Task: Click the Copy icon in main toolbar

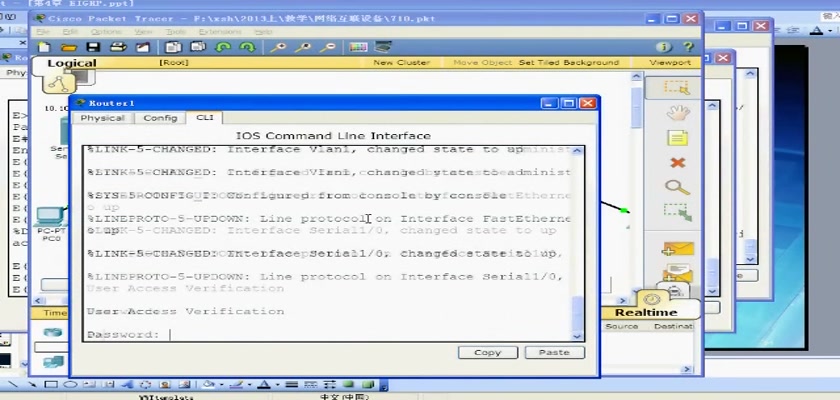Action: pos(173,47)
